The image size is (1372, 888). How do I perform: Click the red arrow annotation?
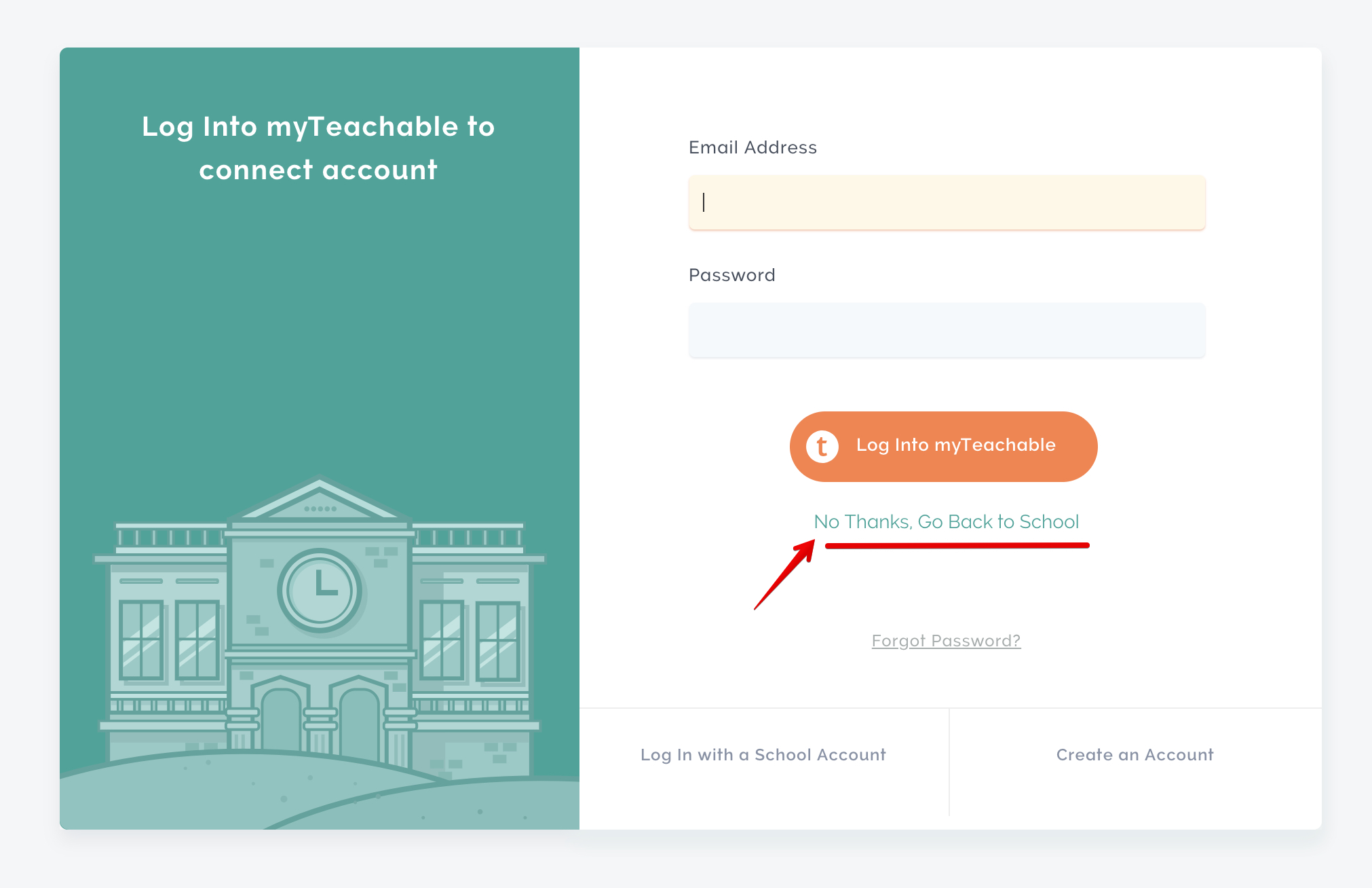[x=785, y=574]
